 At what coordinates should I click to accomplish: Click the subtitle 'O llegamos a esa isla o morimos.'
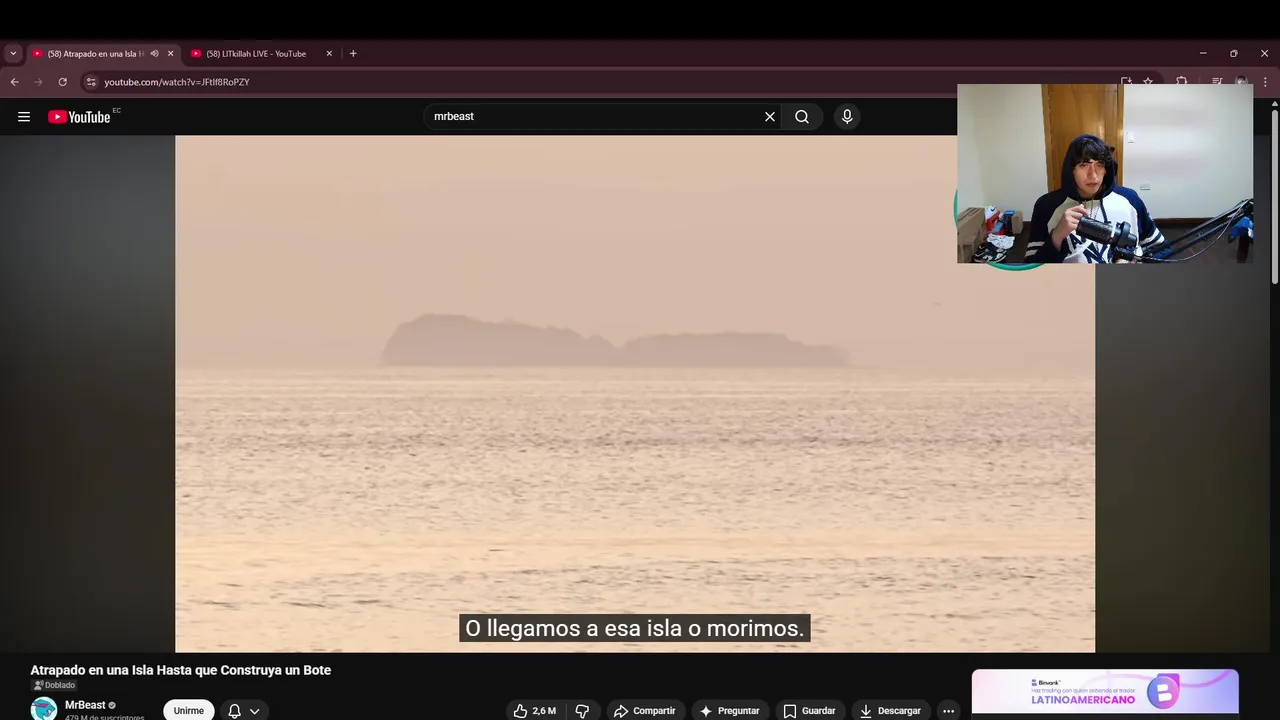(634, 628)
